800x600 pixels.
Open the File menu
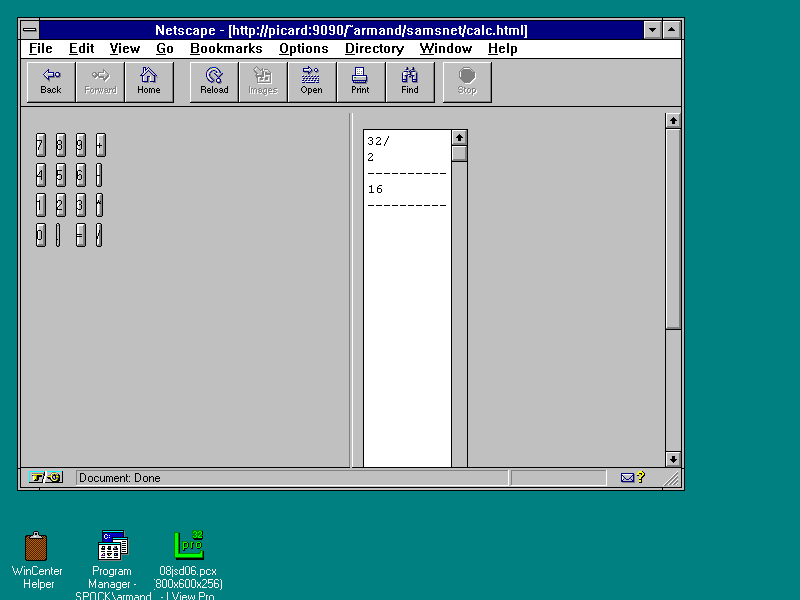41,48
